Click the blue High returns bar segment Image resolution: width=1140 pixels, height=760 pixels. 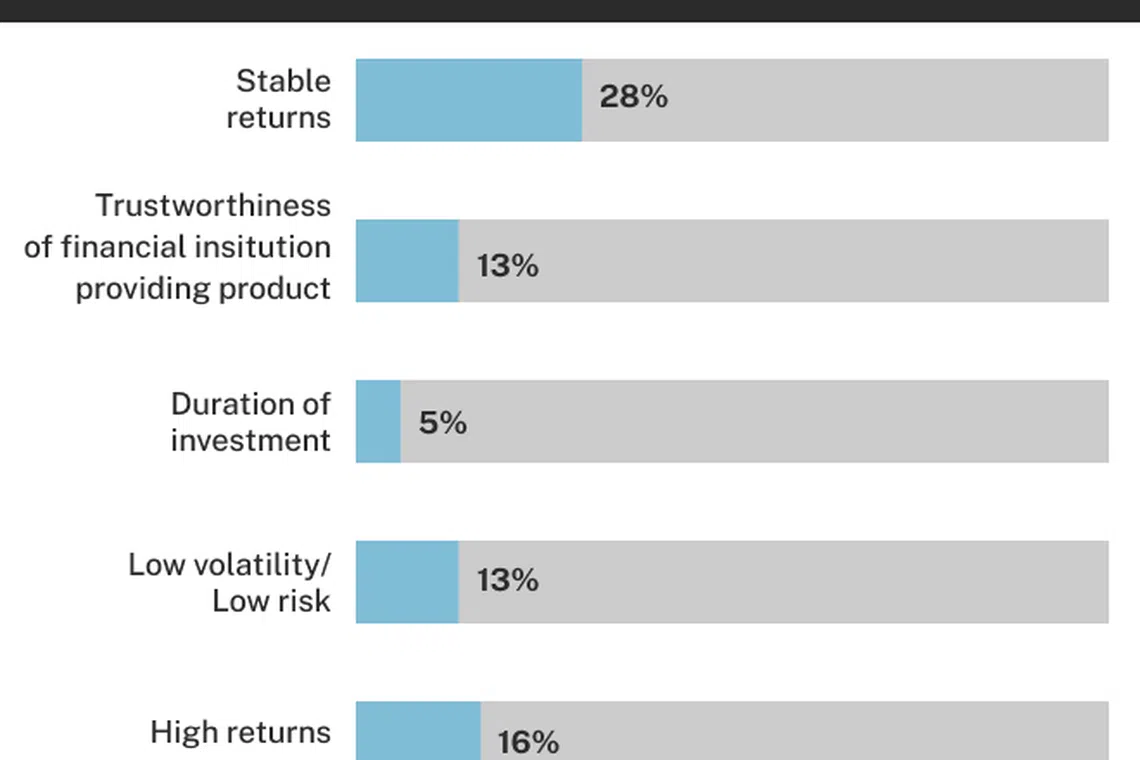(418, 732)
